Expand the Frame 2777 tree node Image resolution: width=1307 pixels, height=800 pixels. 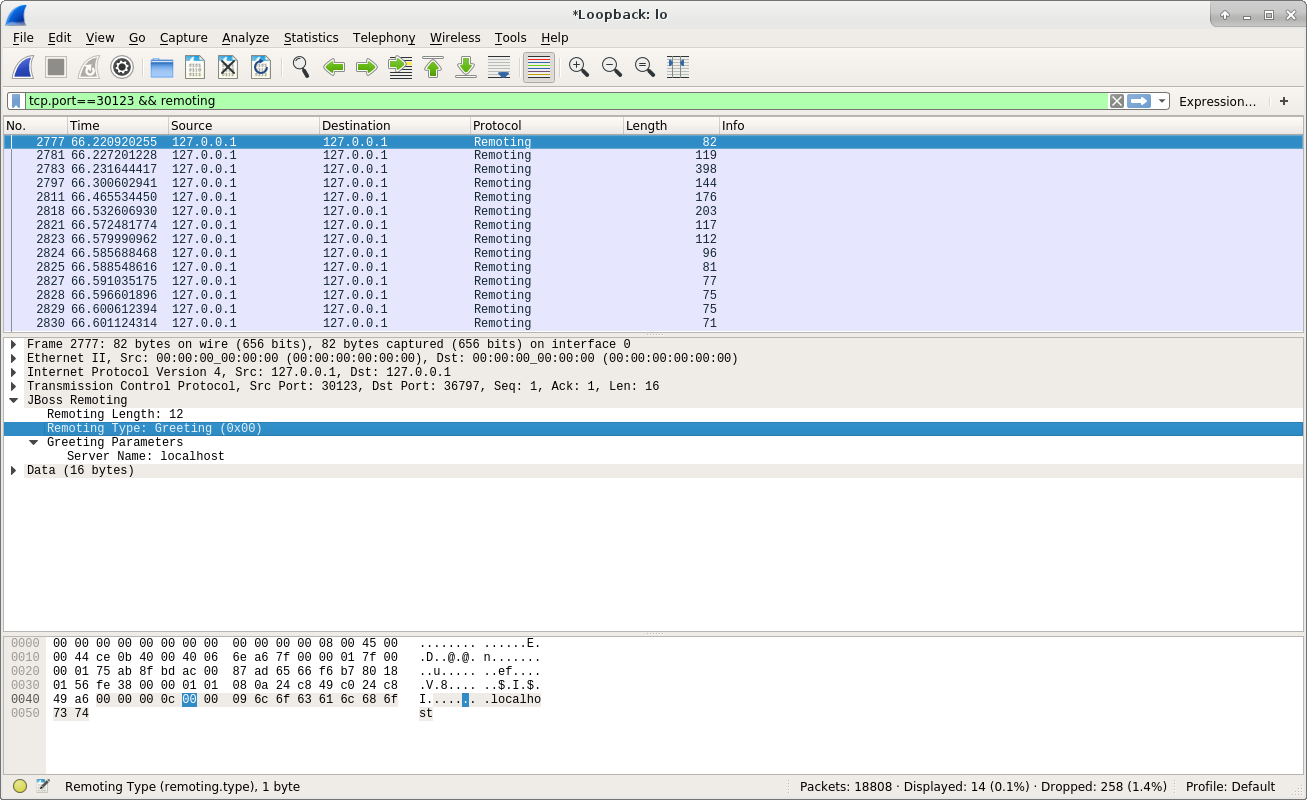[14, 344]
